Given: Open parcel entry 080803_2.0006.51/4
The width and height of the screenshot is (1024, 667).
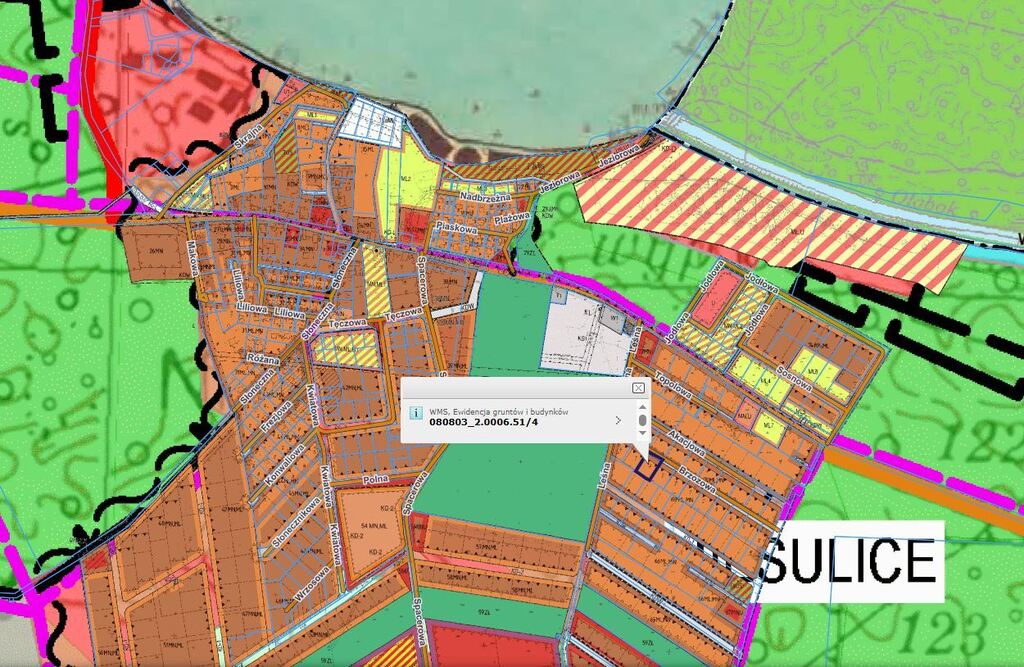Looking at the screenshot, I should coord(483,422).
